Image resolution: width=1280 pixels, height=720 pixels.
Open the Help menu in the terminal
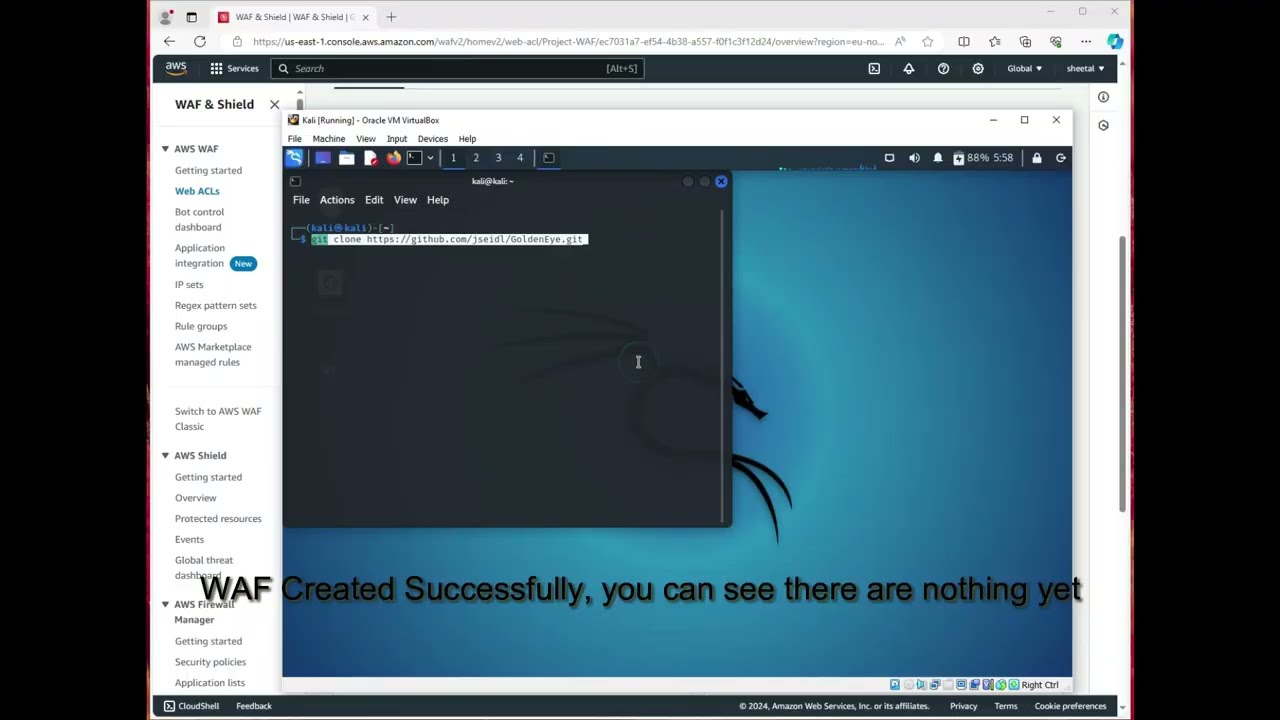pyautogui.click(x=438, y=200)
